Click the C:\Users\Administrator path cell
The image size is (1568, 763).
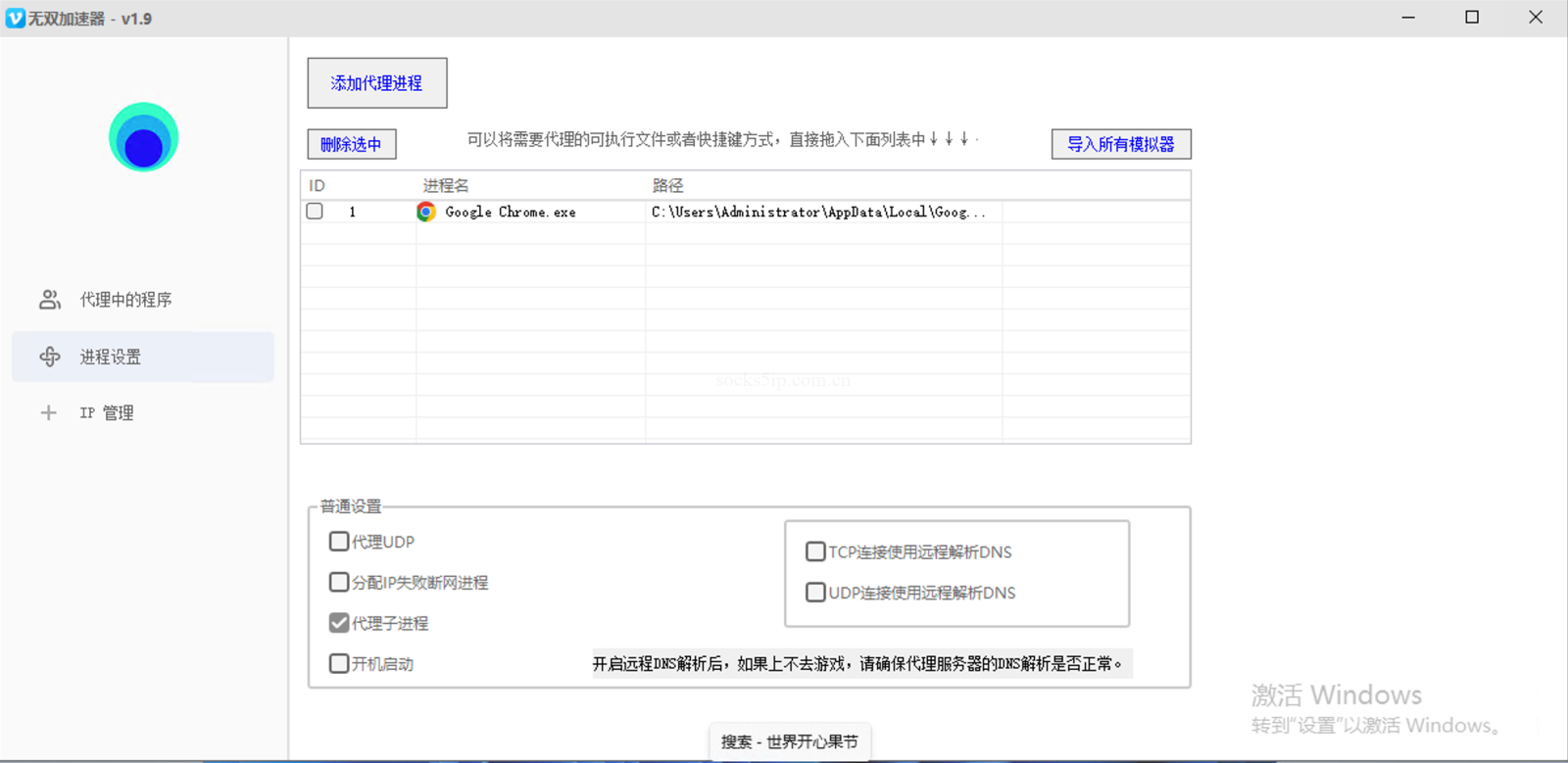824,212
